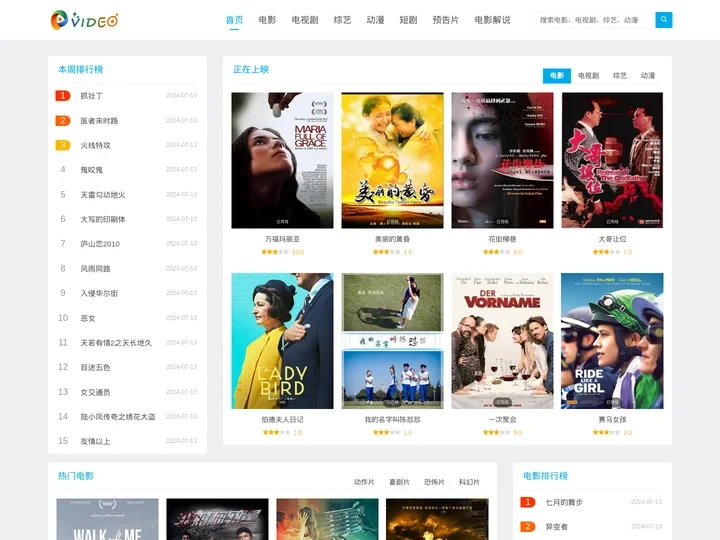
Task: Select 动漫 tab in 正在上映
Action: pos(648,76)
